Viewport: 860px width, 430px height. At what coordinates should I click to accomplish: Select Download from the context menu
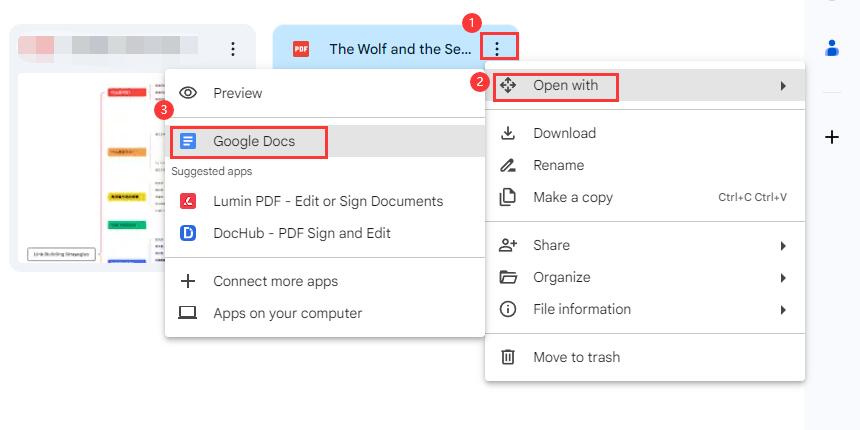[645, 133]
